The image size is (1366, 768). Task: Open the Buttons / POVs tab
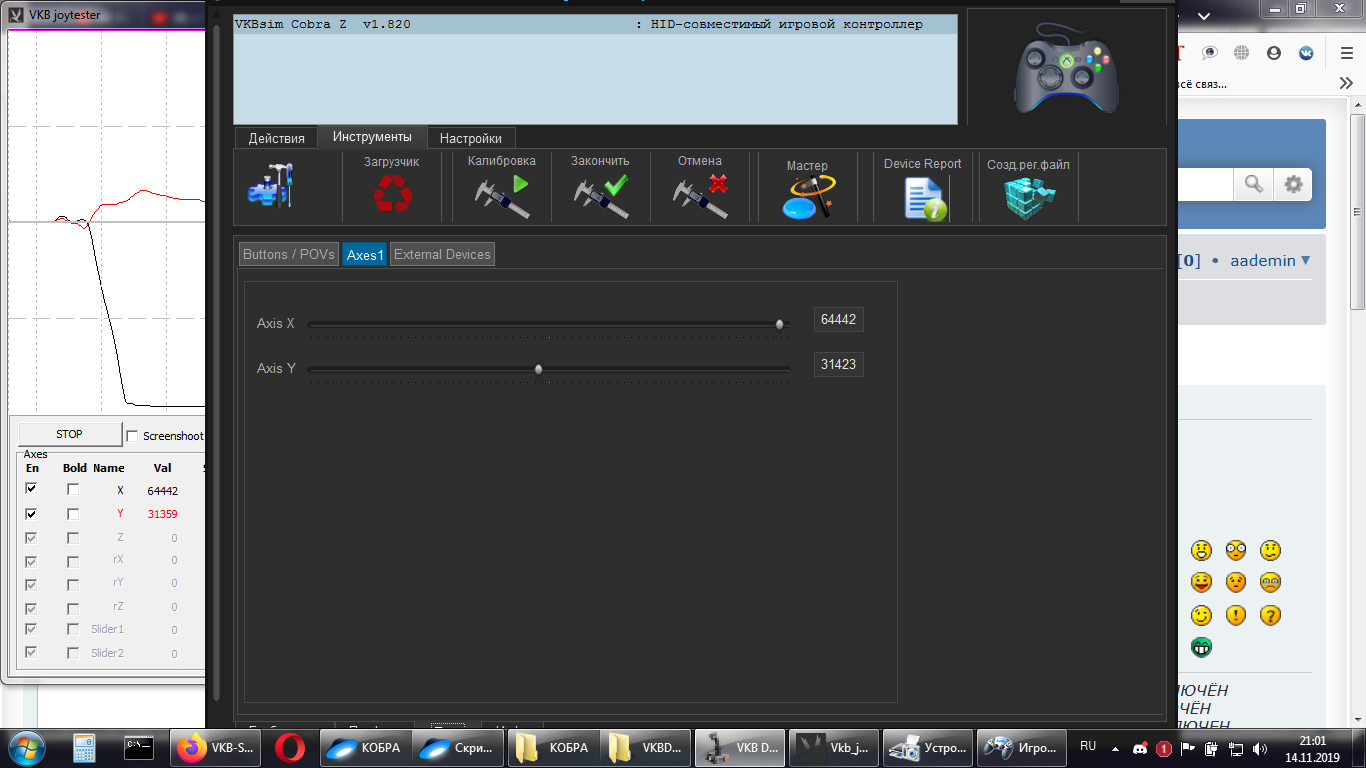coord(289,255)
